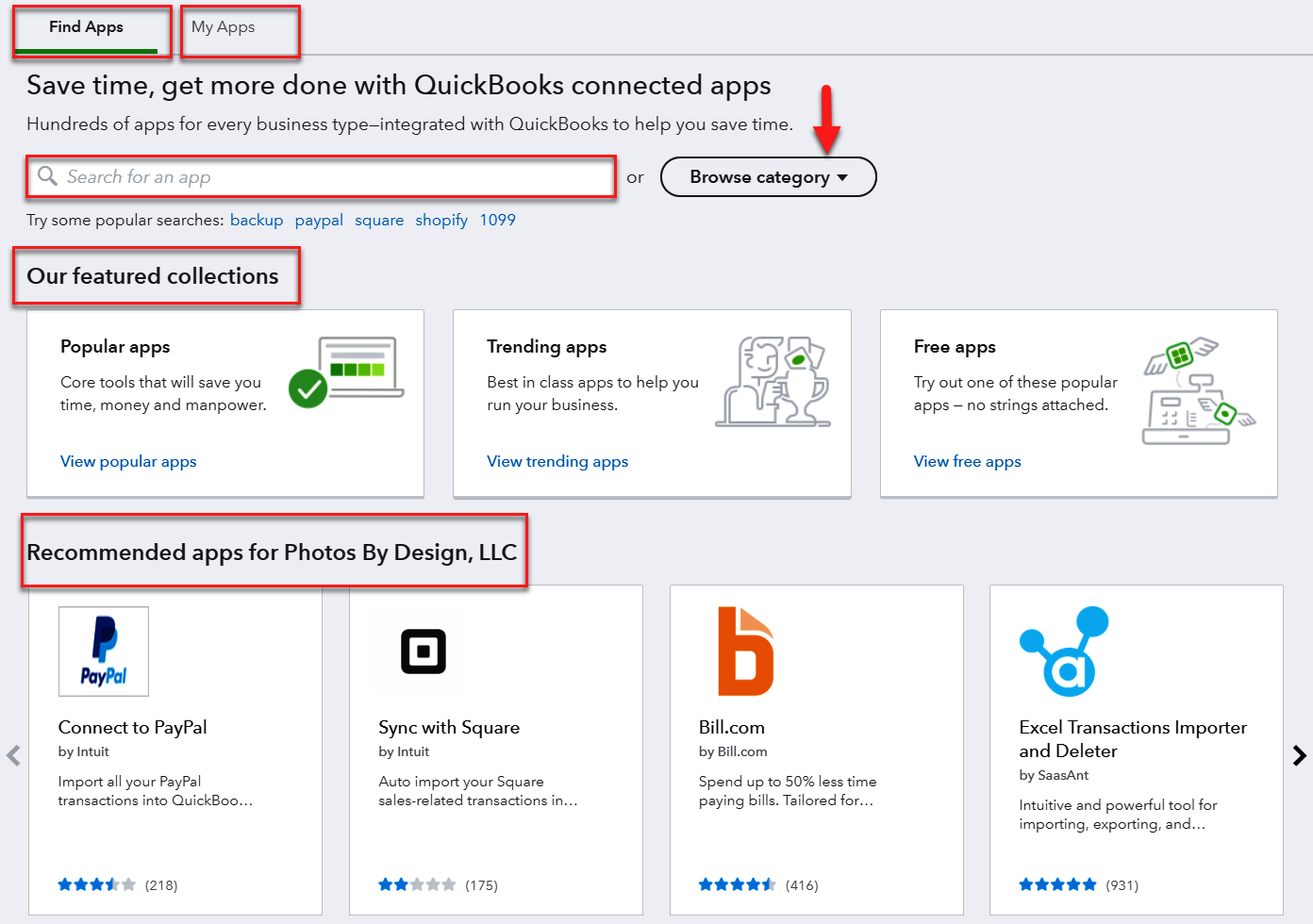Open the PayPal app logo
Screen dimensions: 1313x924
104,652
